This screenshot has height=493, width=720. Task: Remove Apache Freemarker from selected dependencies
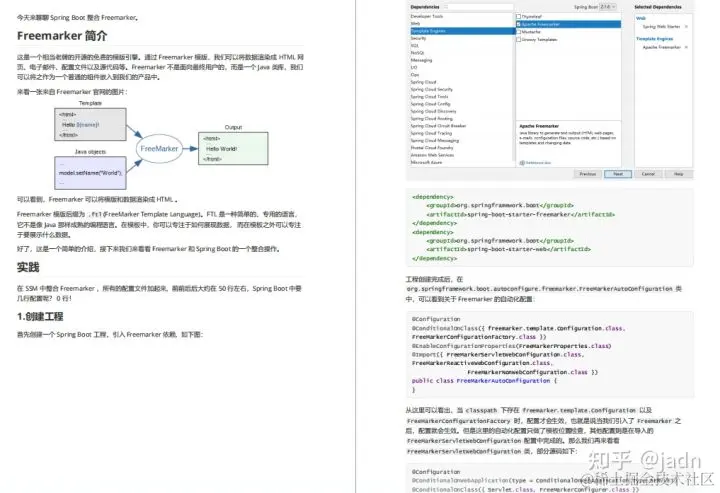(x=686, y=47)
